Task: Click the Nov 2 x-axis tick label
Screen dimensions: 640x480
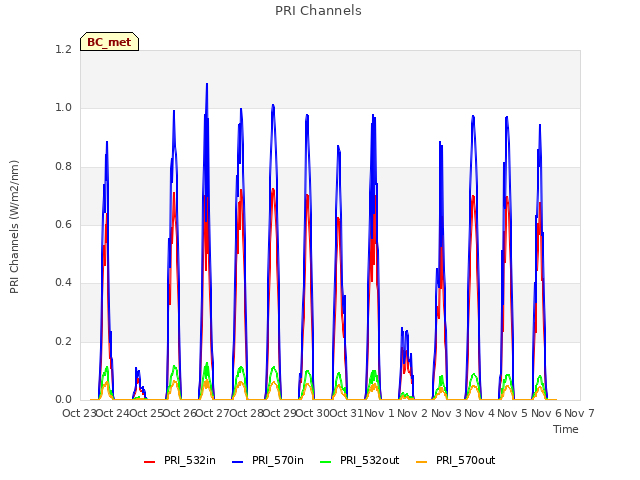Action: point(413,413)
